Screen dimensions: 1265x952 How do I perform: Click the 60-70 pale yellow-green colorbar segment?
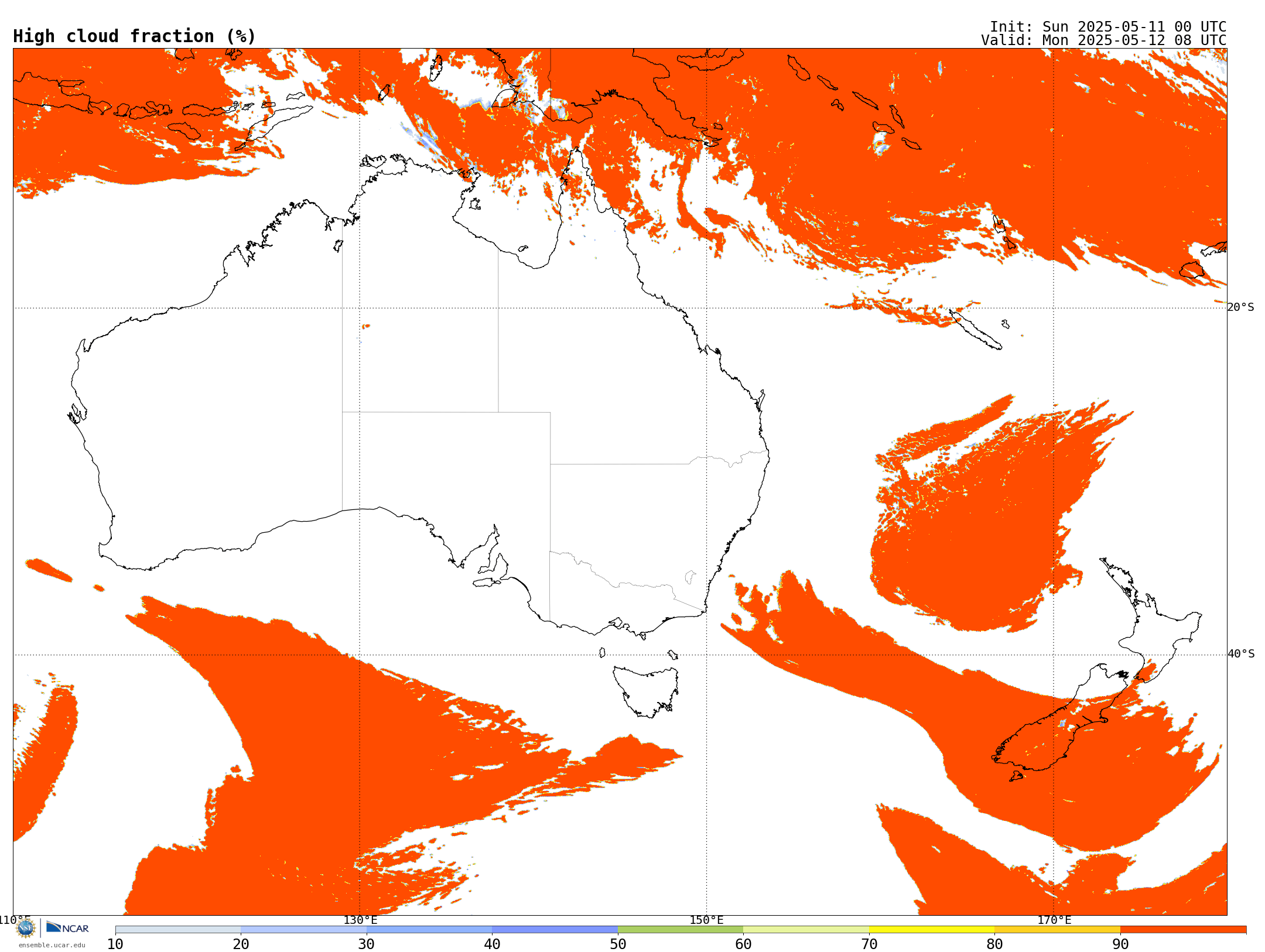click(x=806, y=930)
